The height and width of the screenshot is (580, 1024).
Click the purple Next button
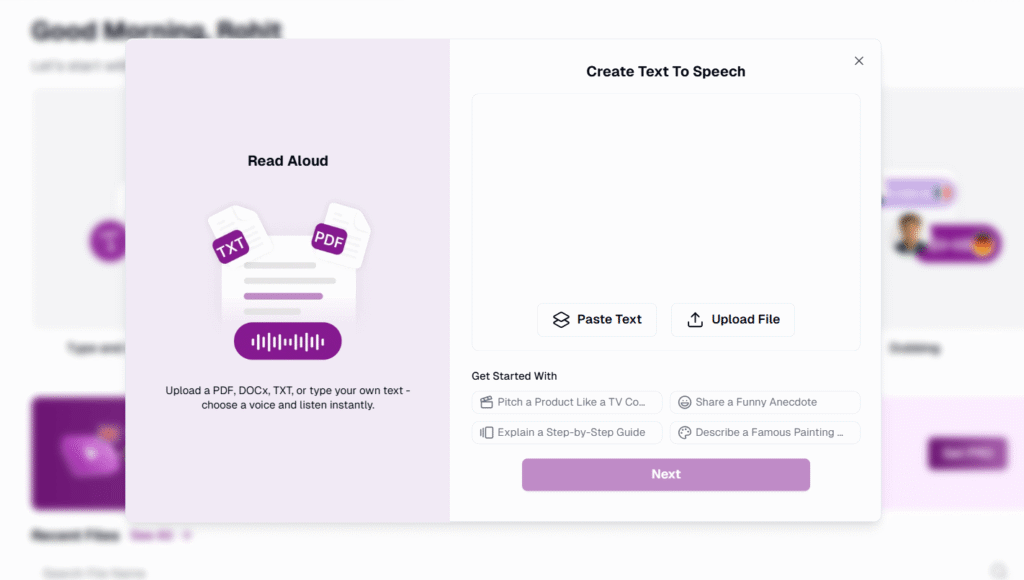(x=665, y=474)
